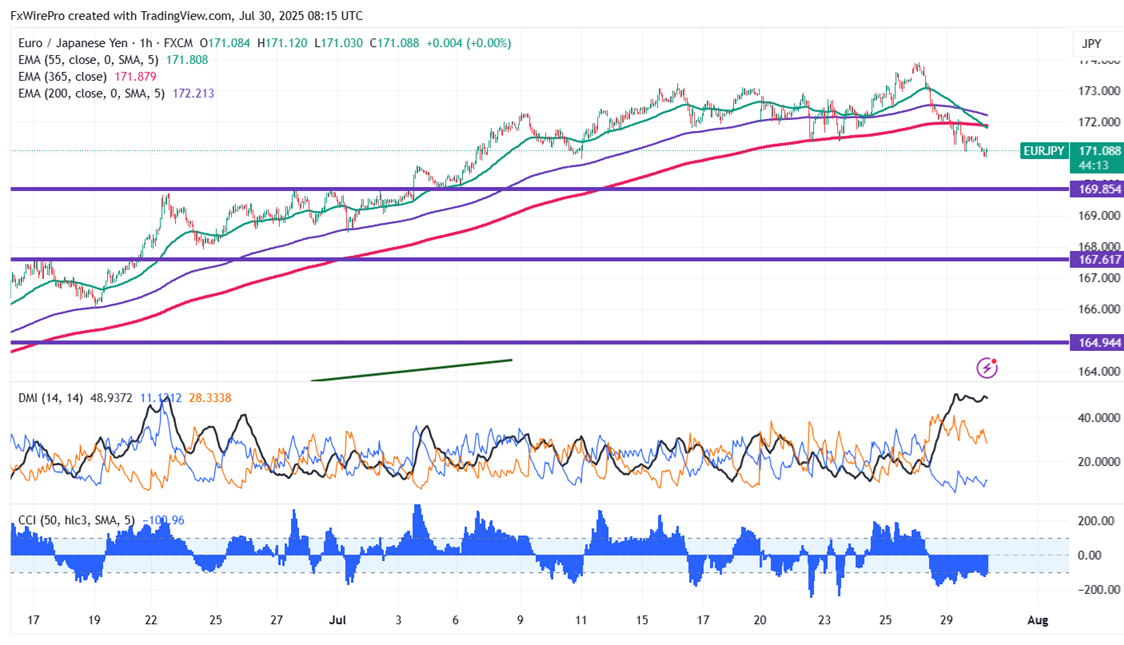
Task: Click the JPY currency button
Action: 1092,44
